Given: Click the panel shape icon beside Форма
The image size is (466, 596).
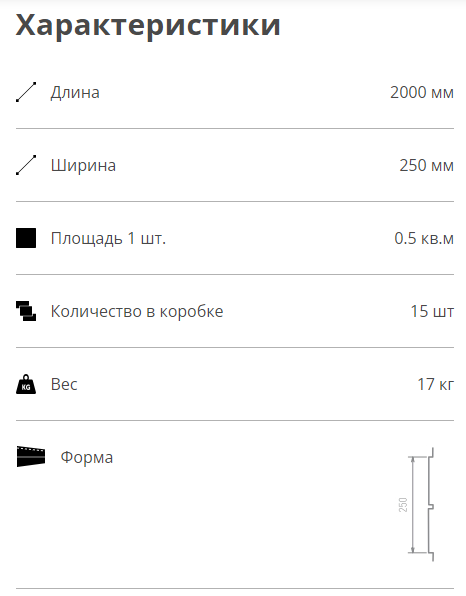Looking at the screenshot, I should (x=31, y=456).
